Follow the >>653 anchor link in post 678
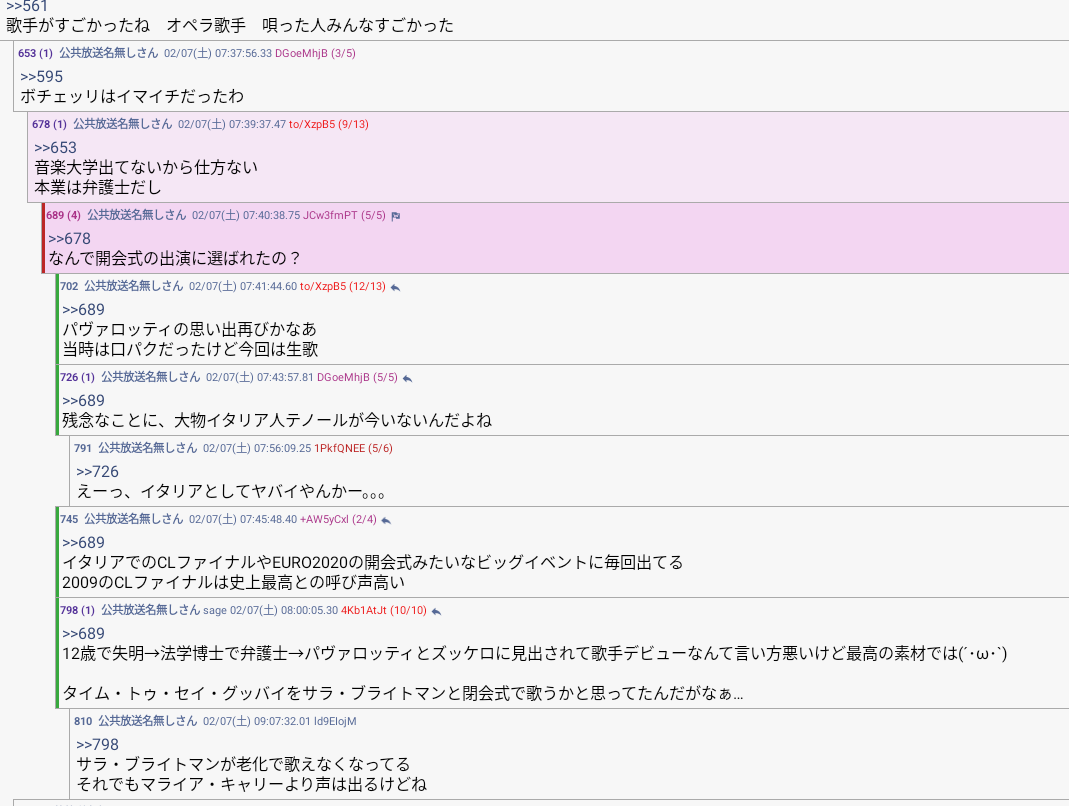This screenshot has width=1069, height=806. (55, 148)
